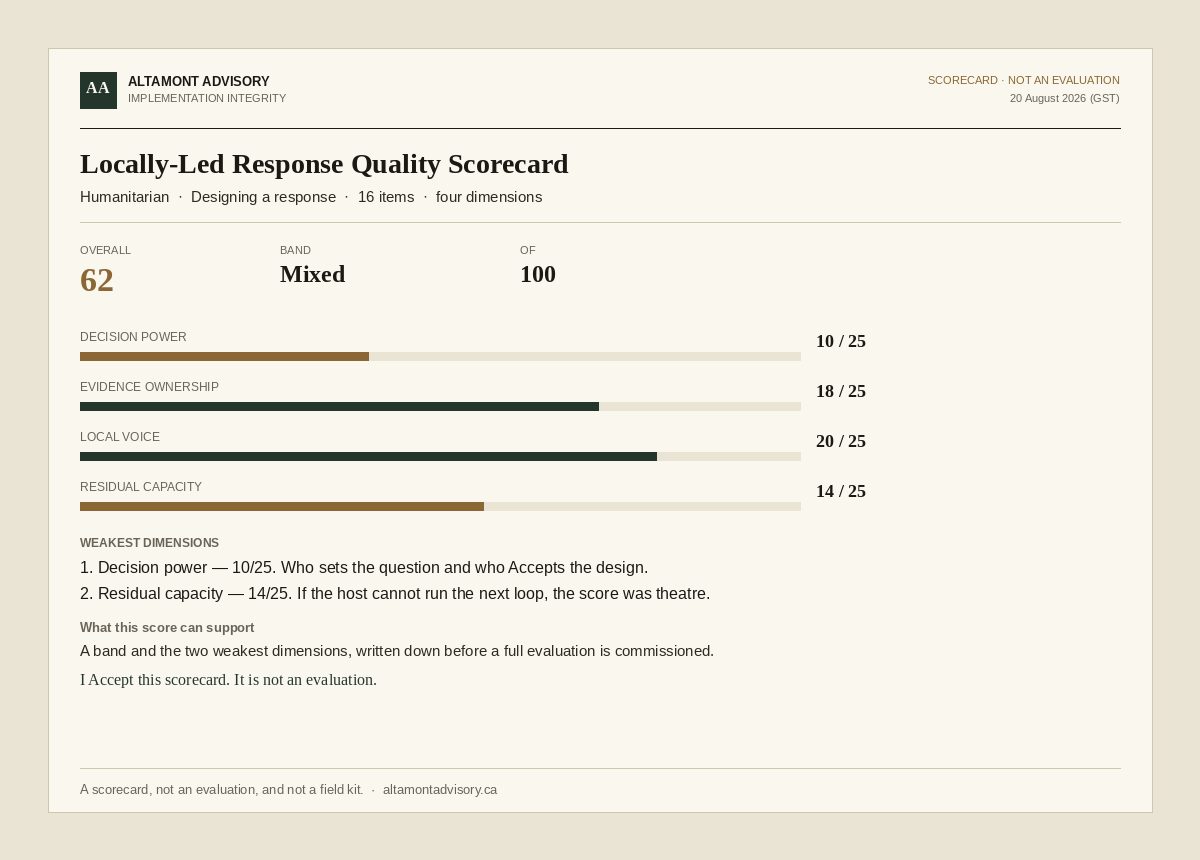This screenshot has height=860, width=1200.
Task: Click the ALTAMONT ADVISORY company name
Action: tap(199, 81)
